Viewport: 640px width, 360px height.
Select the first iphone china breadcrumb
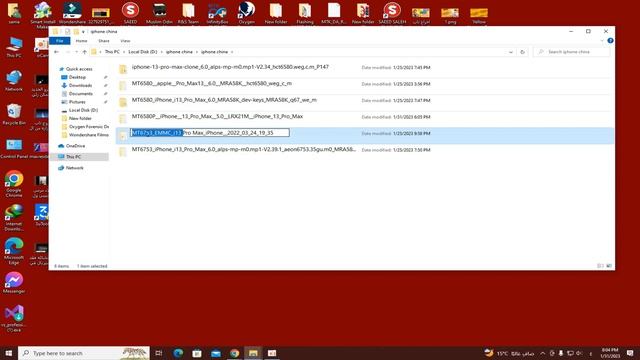point(179,52)
